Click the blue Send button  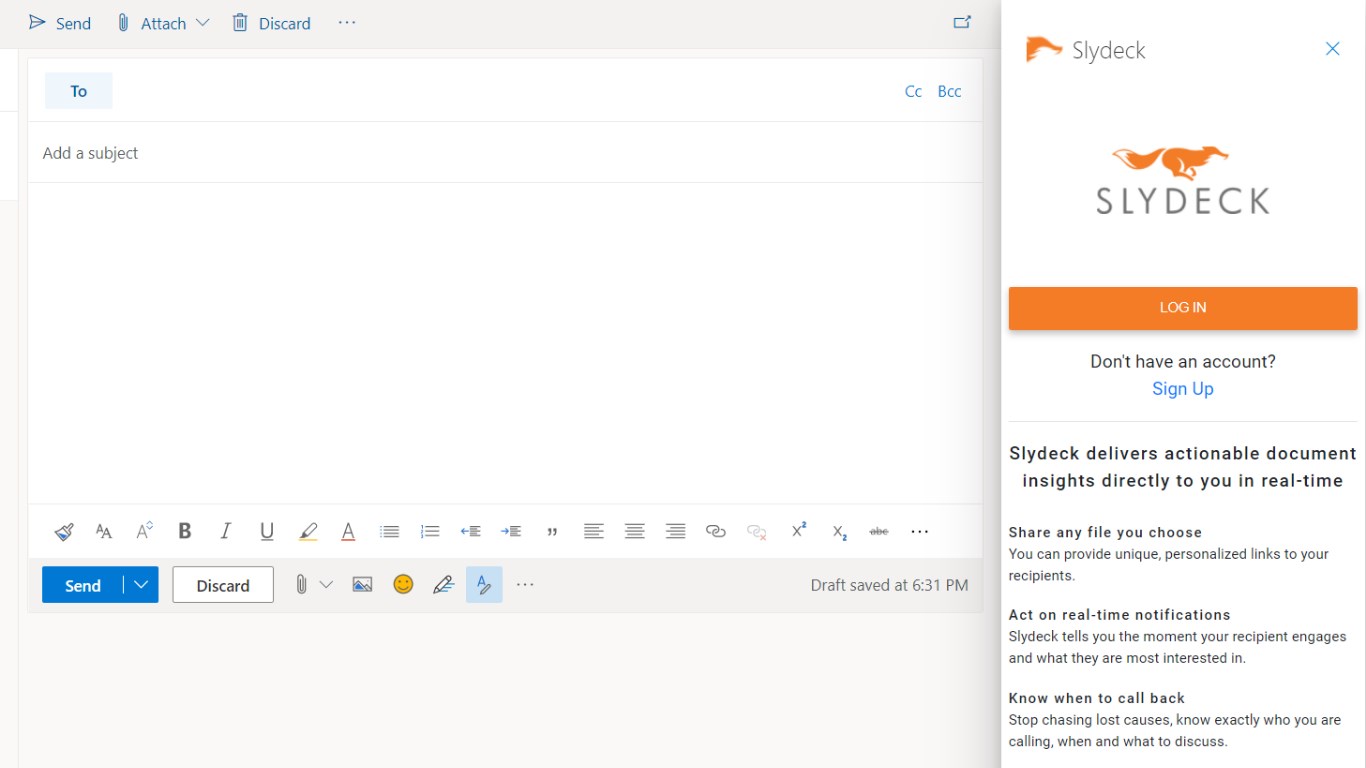[83, 585]
